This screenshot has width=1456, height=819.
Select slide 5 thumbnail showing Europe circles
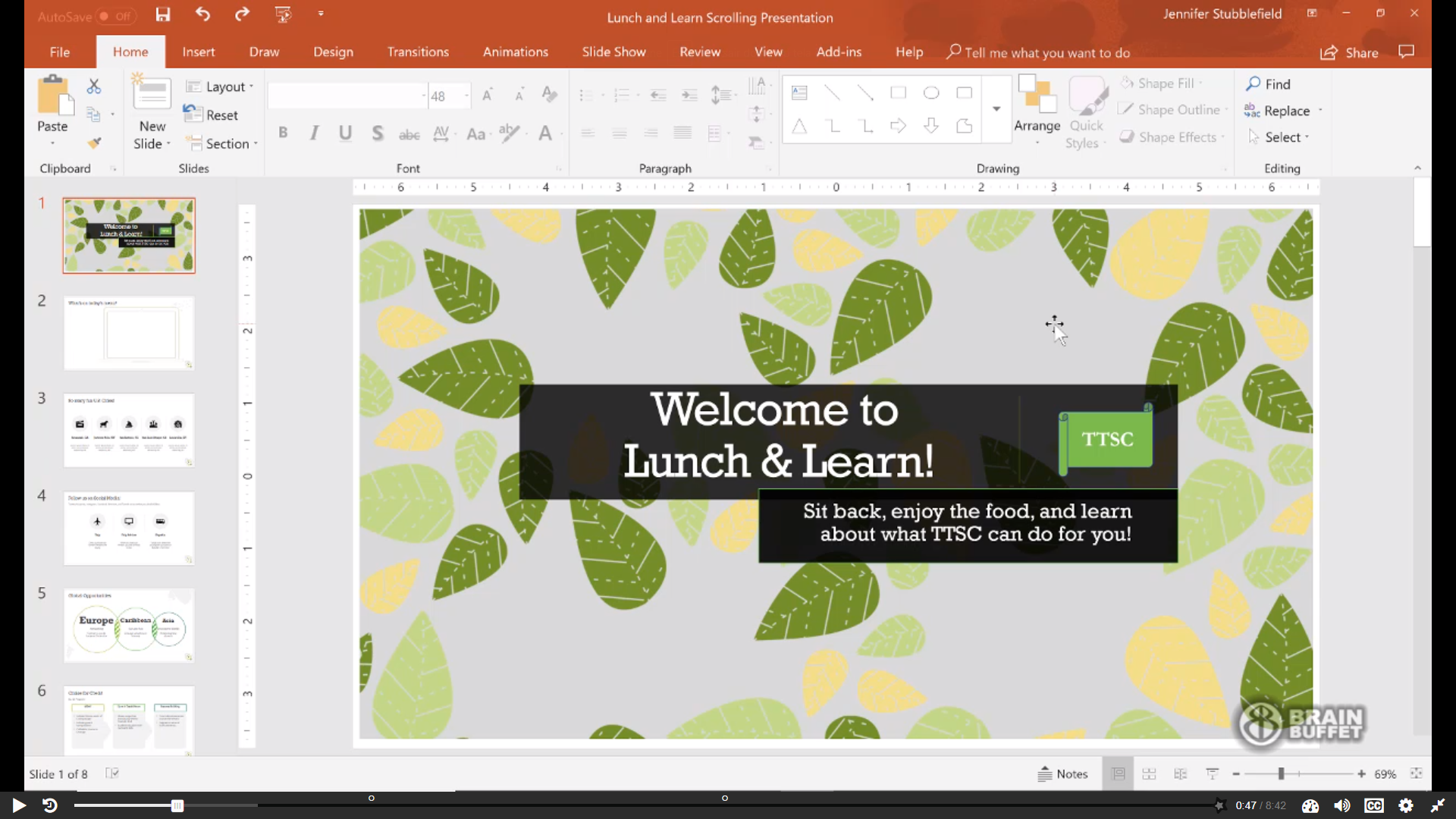129,625
